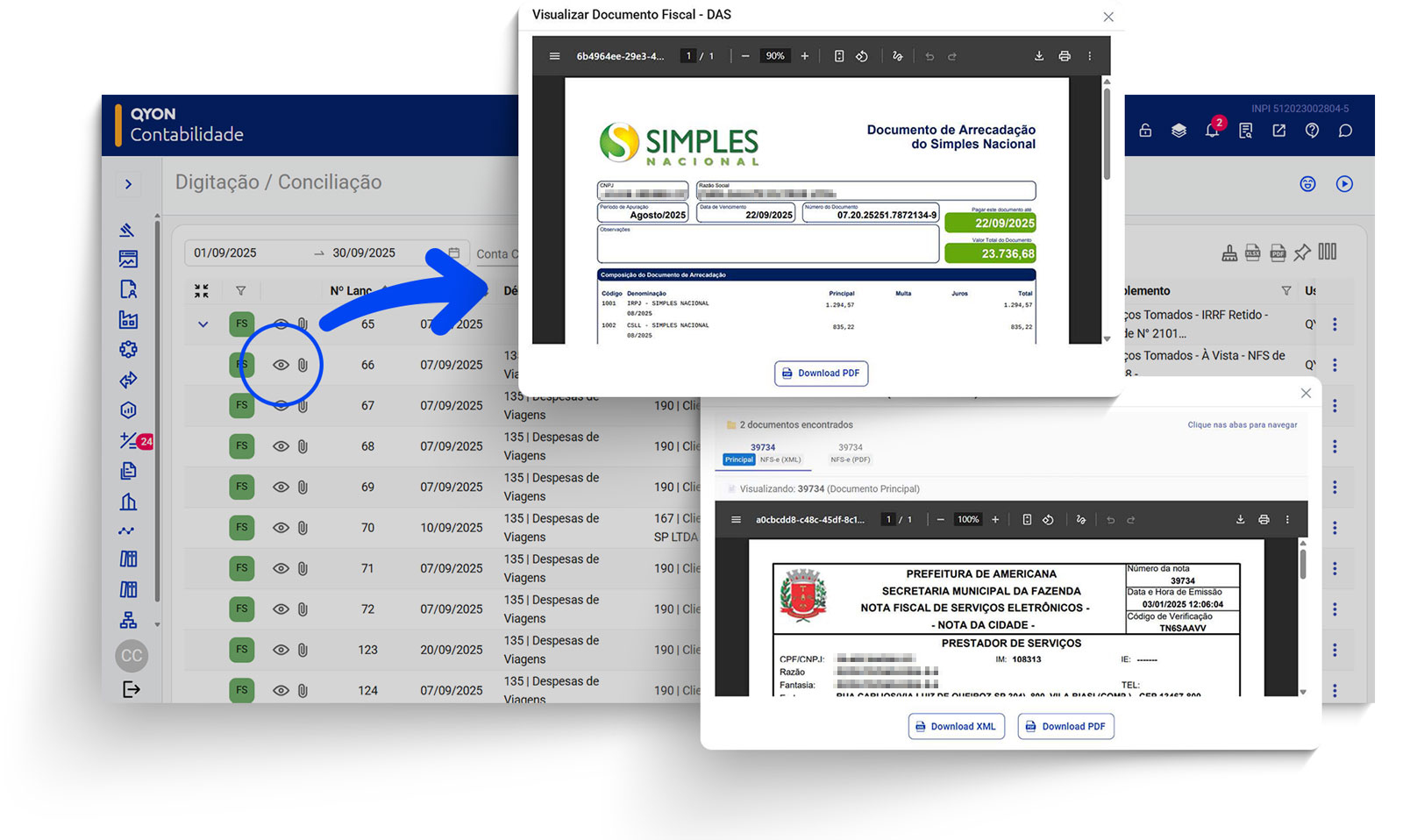Click Download PDF in the DAS viewer
Image resolution: width=1403 pixels, height=840 pixels.
821,374
